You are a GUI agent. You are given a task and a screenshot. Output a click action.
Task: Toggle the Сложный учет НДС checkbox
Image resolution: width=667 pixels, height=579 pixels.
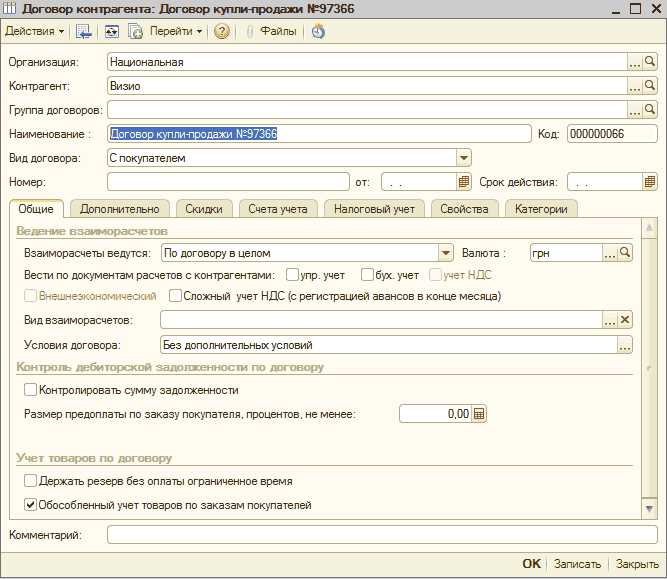[x=175, y=296]
